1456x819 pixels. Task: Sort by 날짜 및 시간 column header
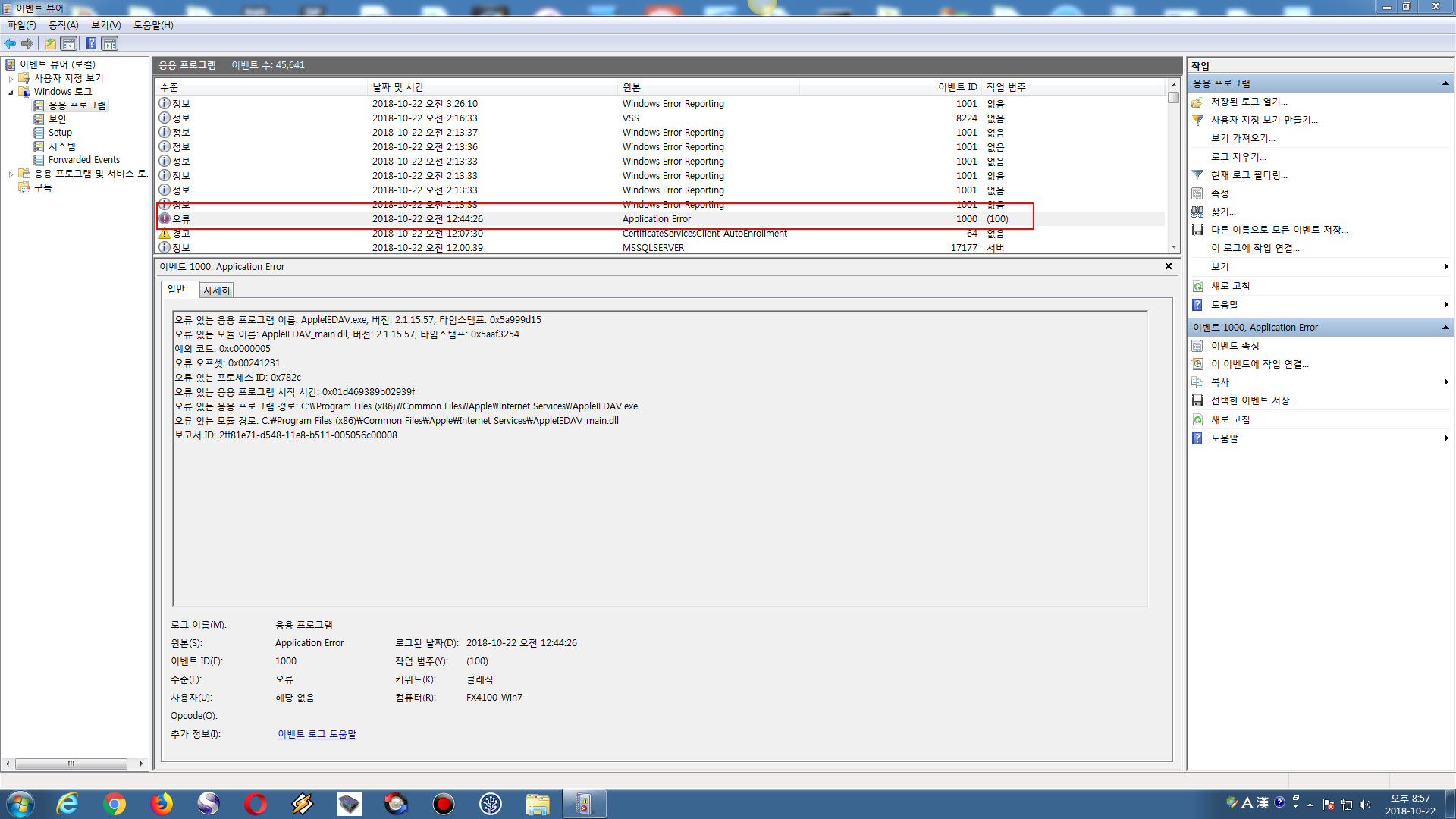[x=493, y=87]
